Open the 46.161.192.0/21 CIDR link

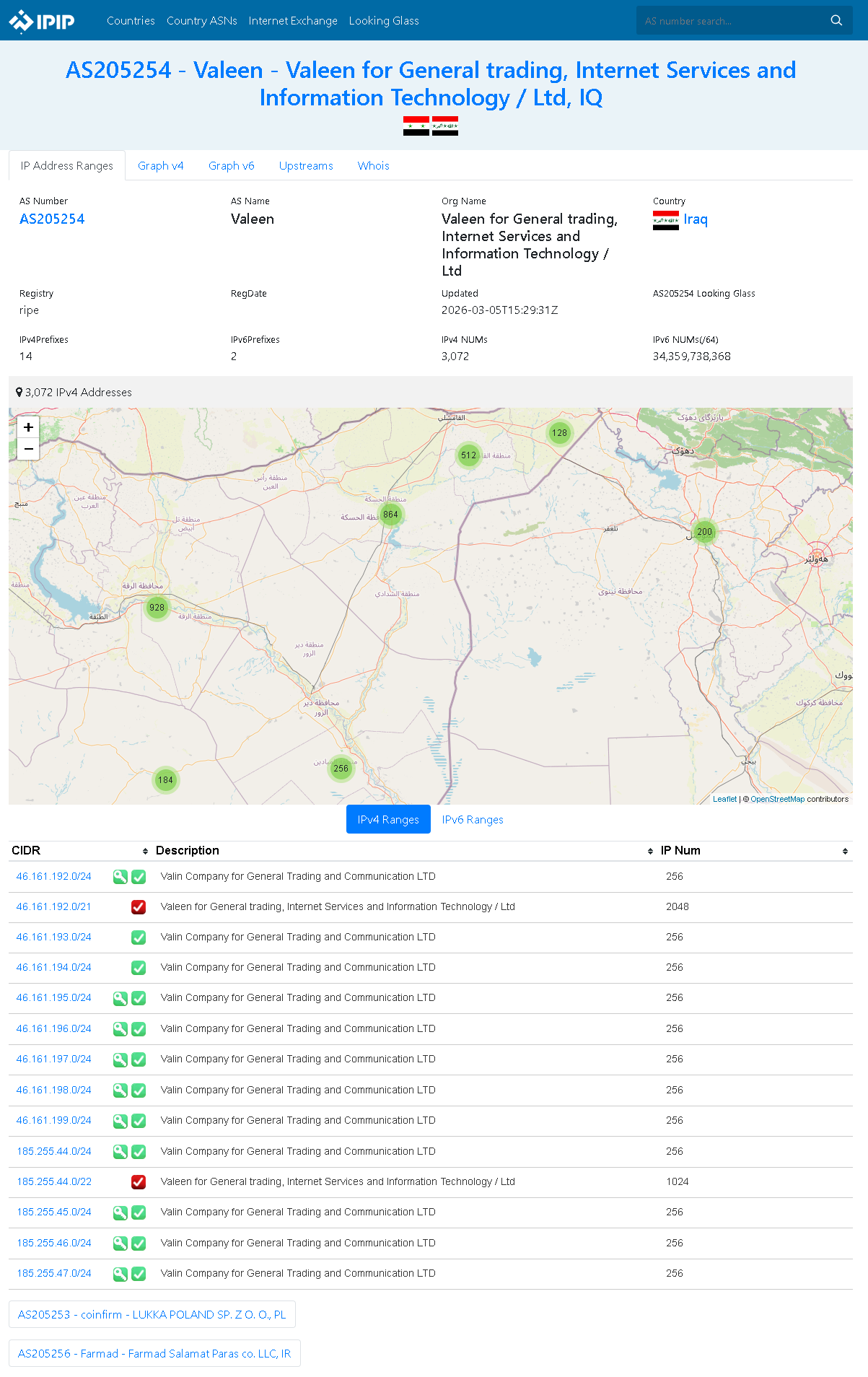point(54,907)
